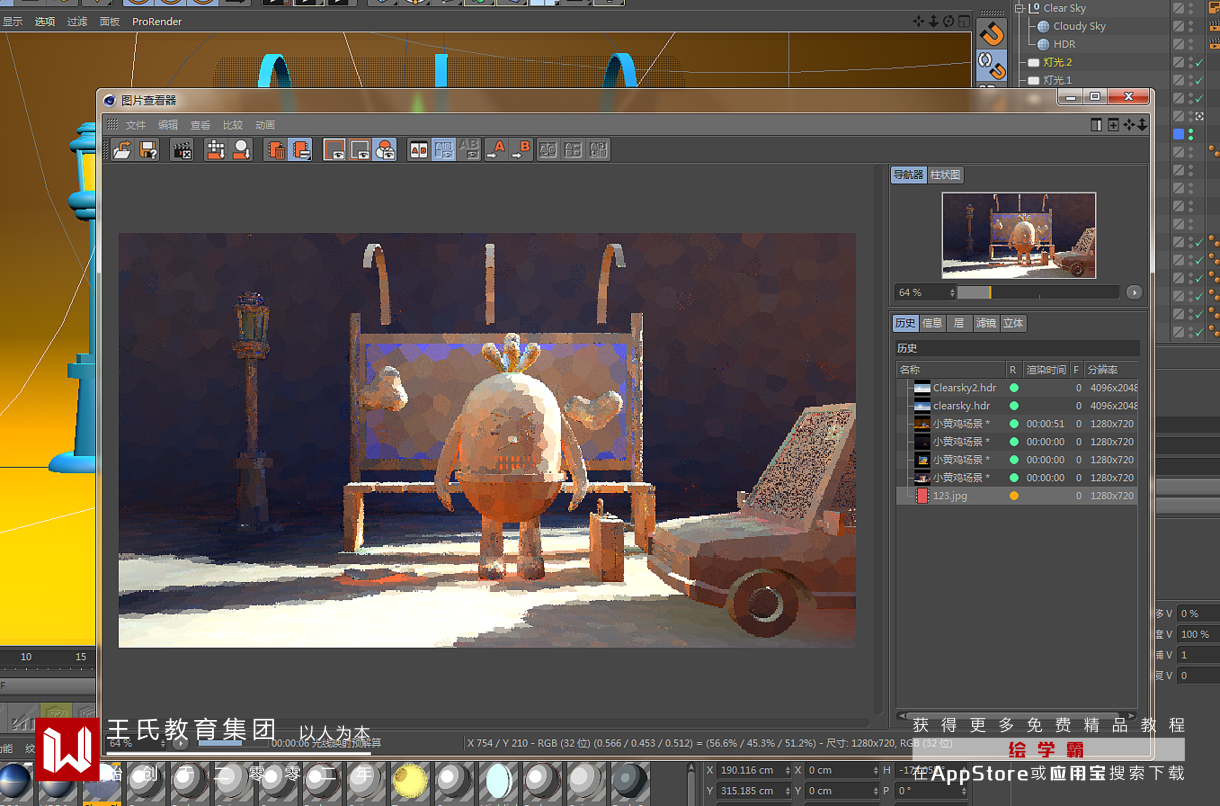1220x806 pixels.
Task: Click the set as A icon
Action: point(496,150)
